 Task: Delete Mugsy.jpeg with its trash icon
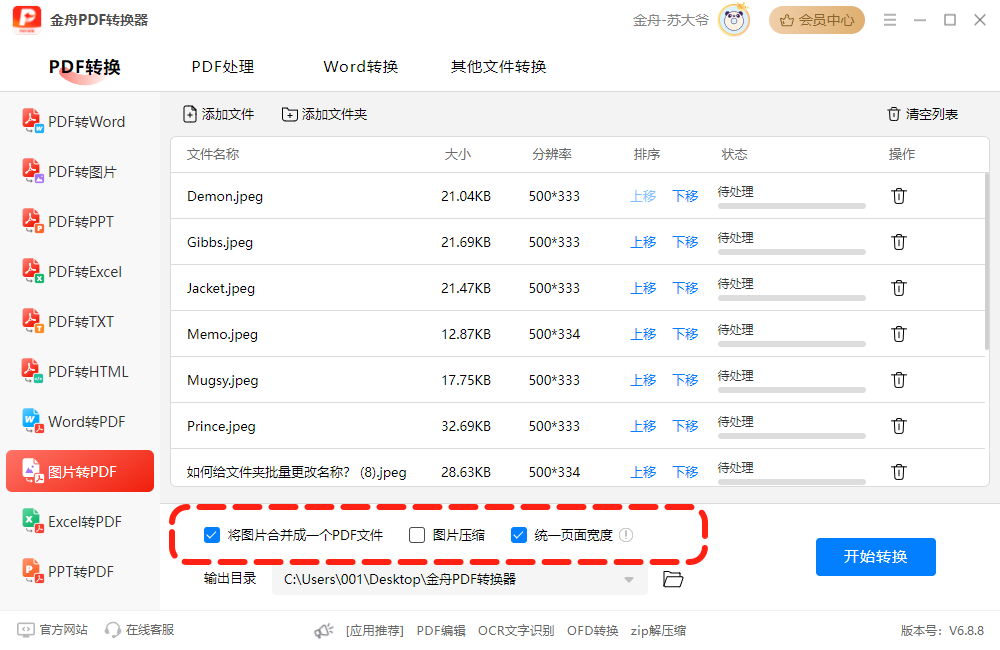click(x=899, y=380)
